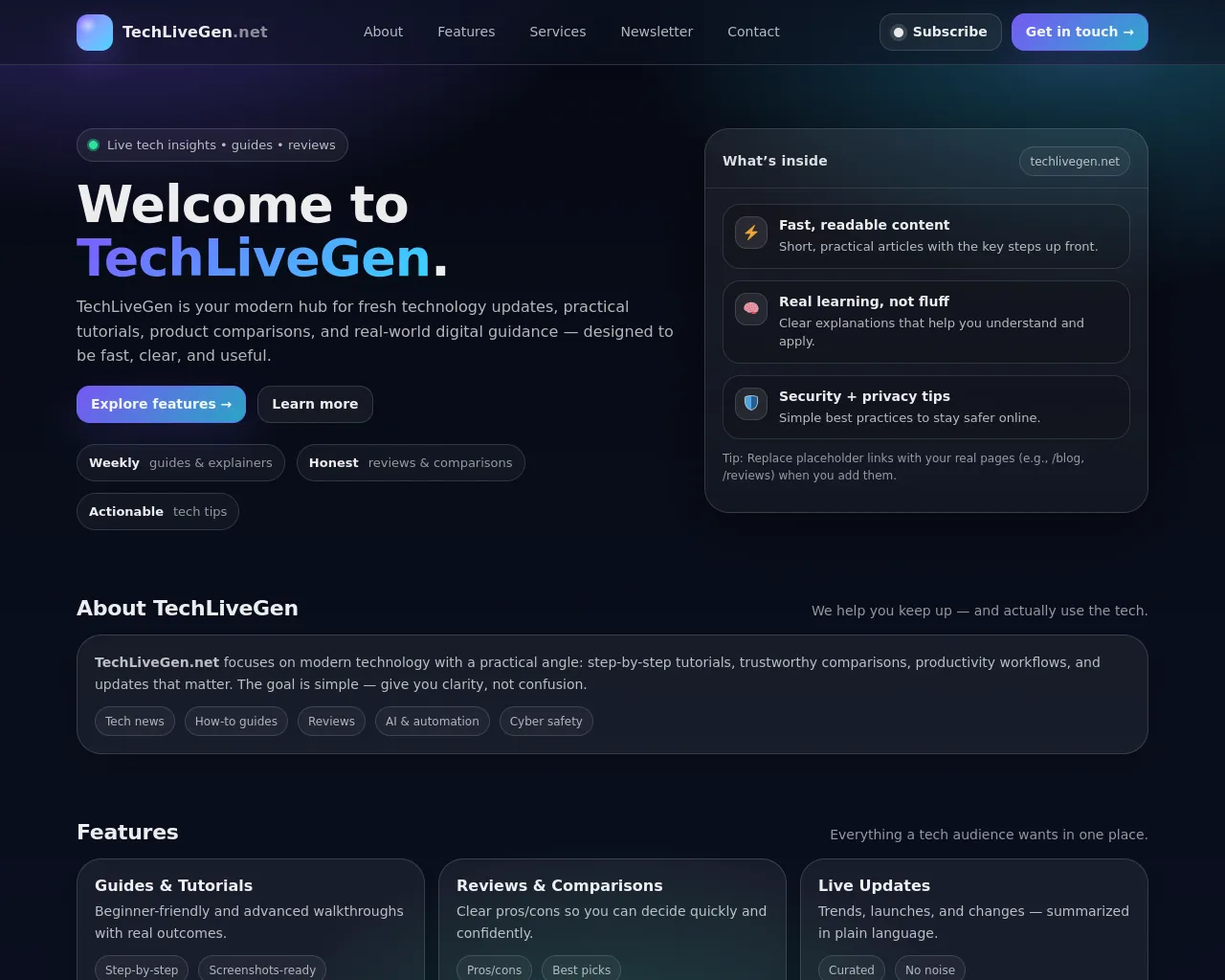
Task: Click the TechLiveGen gradient logo icon
Action: pyautogui.click(x=95, y=33)
